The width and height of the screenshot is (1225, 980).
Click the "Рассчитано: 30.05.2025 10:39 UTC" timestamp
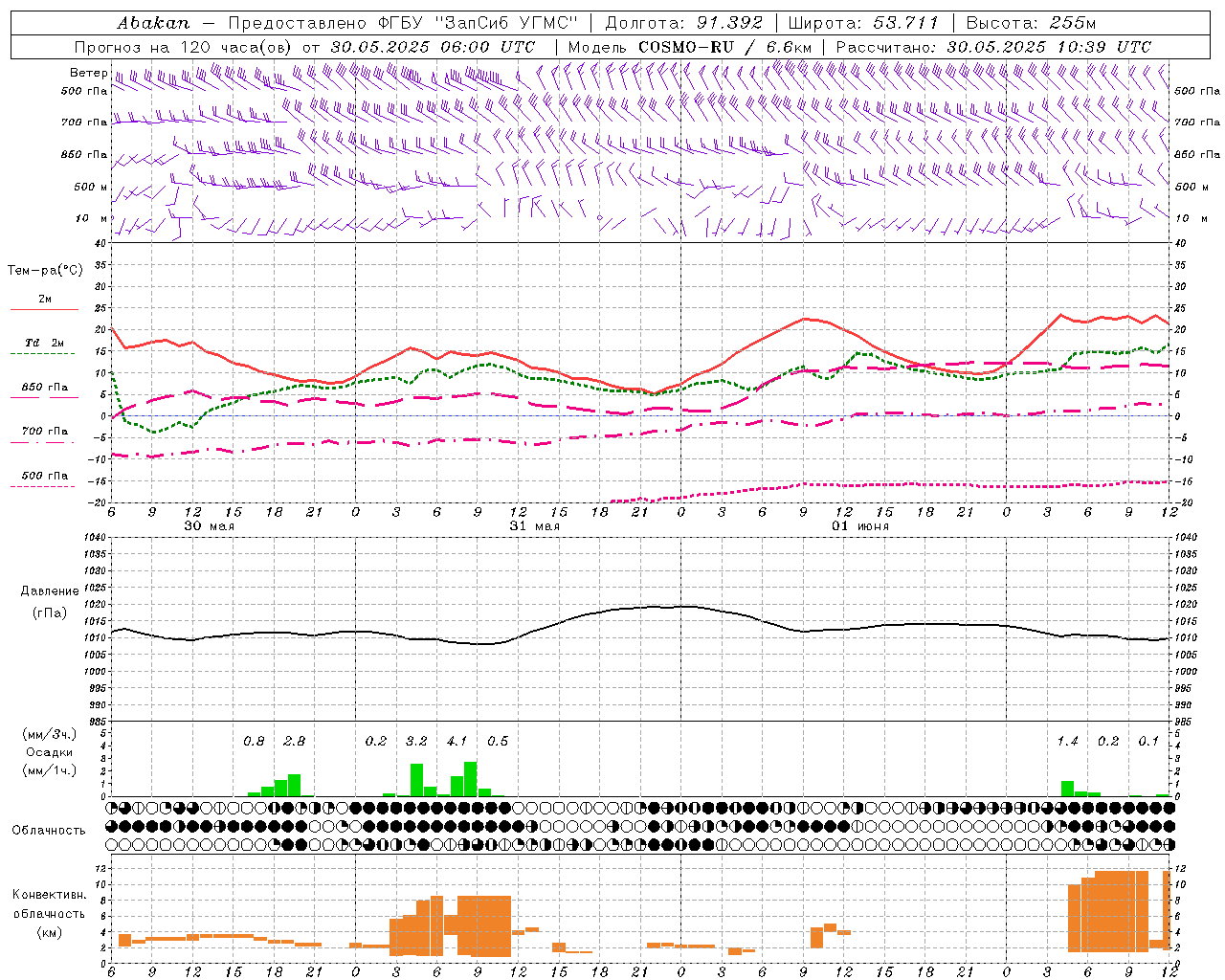993,47
